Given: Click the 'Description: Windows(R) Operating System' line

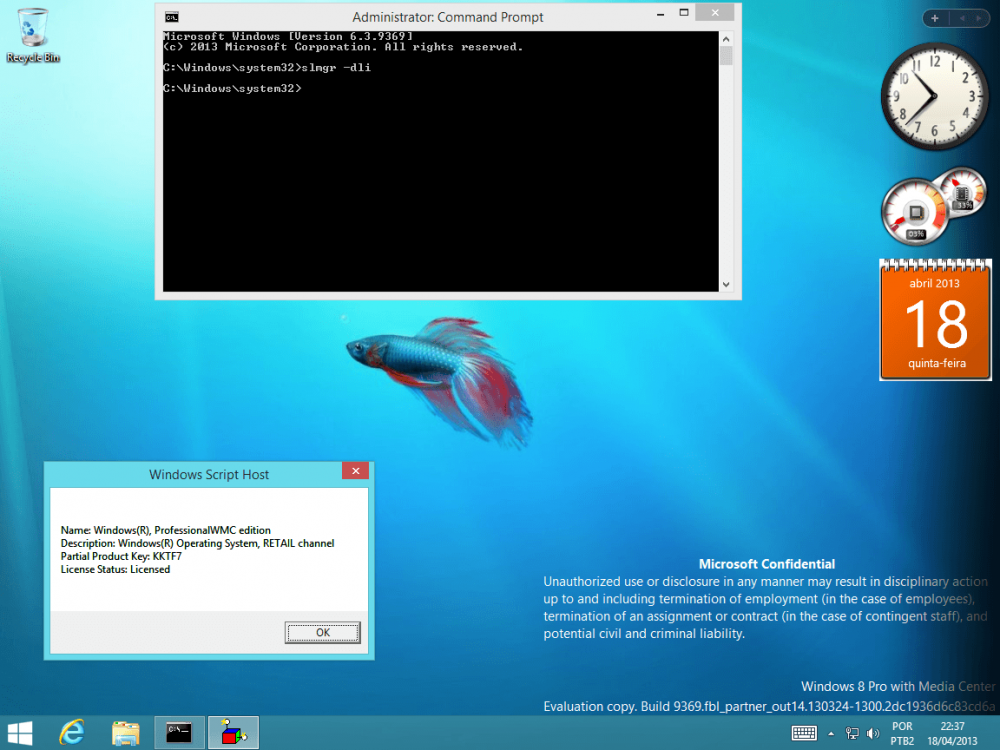Looking at the screenshot, I should [197, 543].
